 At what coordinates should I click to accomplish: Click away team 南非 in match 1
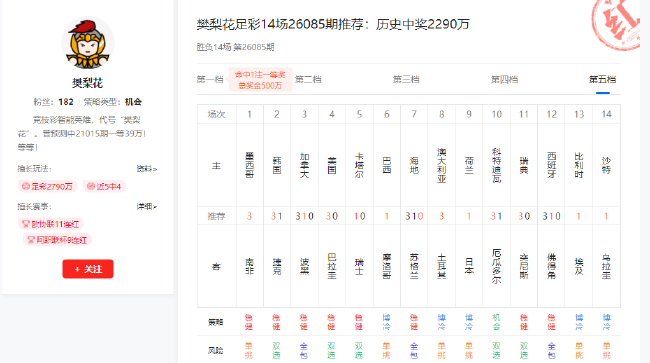[x=250, y=266]
